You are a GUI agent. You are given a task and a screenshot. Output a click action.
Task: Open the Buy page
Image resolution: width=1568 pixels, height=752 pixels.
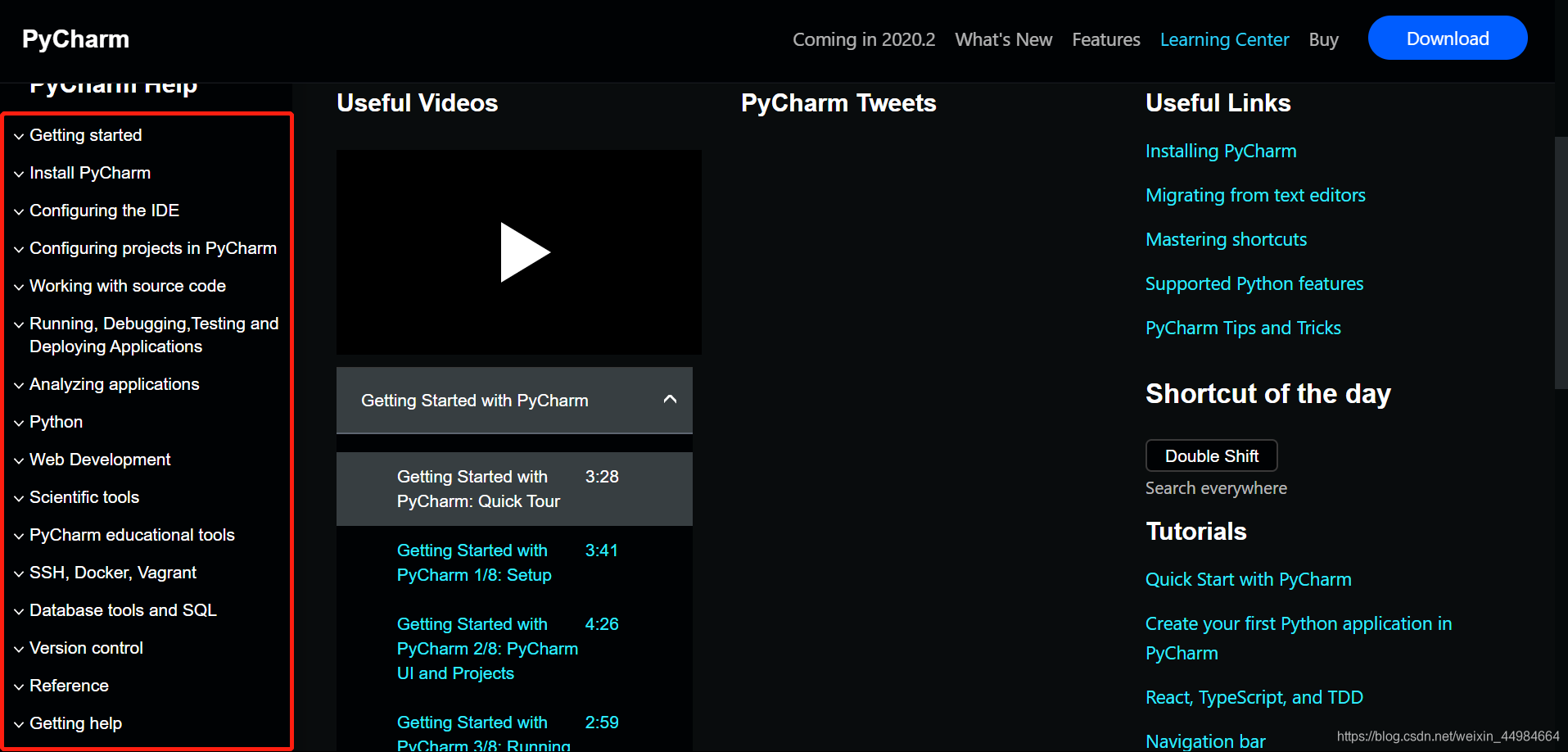pos(1323,39)
